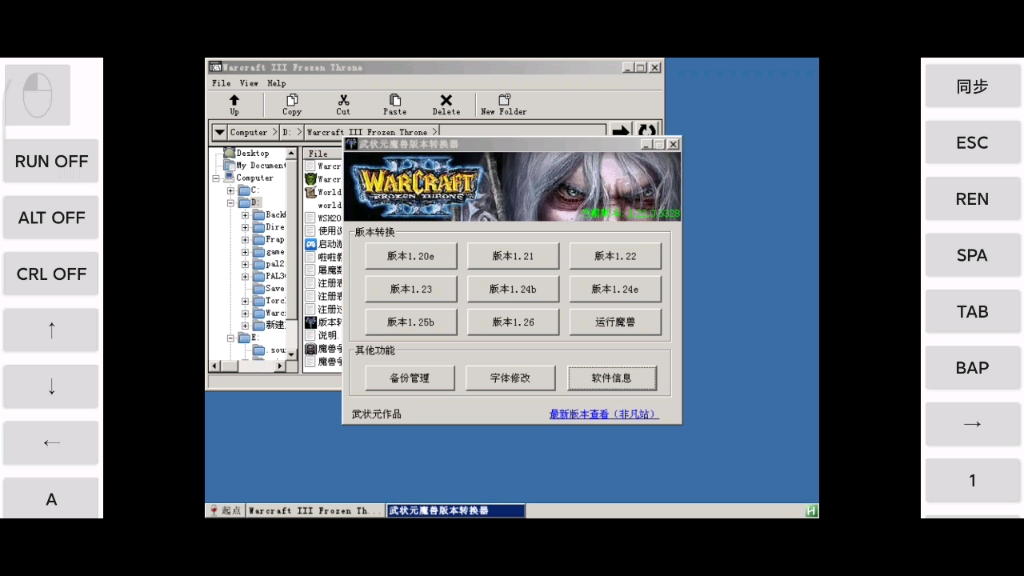Open 字体修改 font editor
1024x576 pixels.
510,378
